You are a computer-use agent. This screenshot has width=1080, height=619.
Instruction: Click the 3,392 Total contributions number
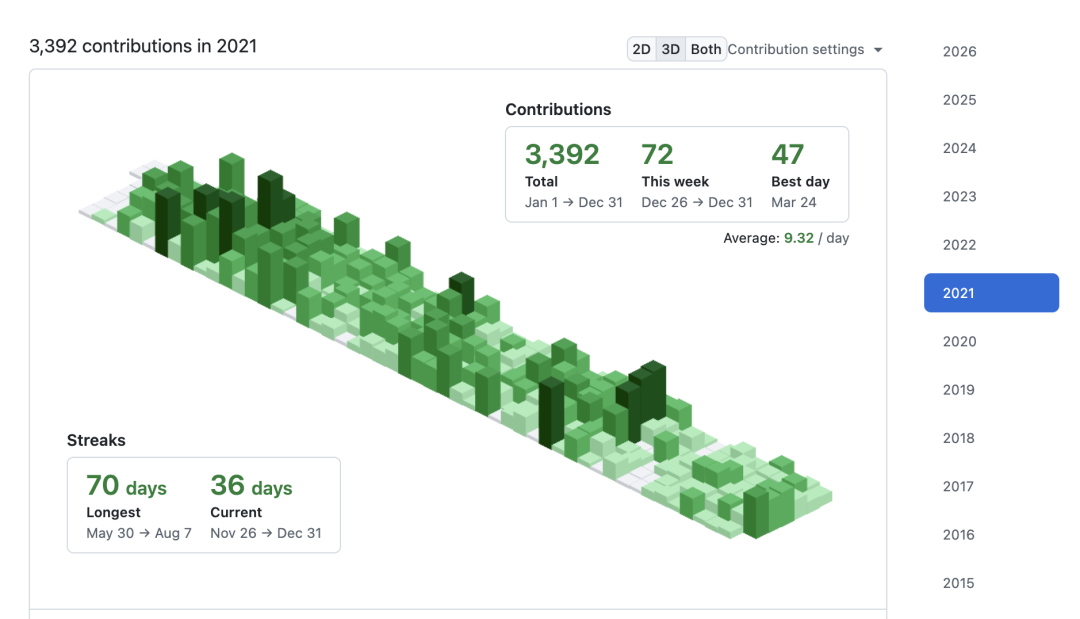pyautogui.click(x=562, y=154)
